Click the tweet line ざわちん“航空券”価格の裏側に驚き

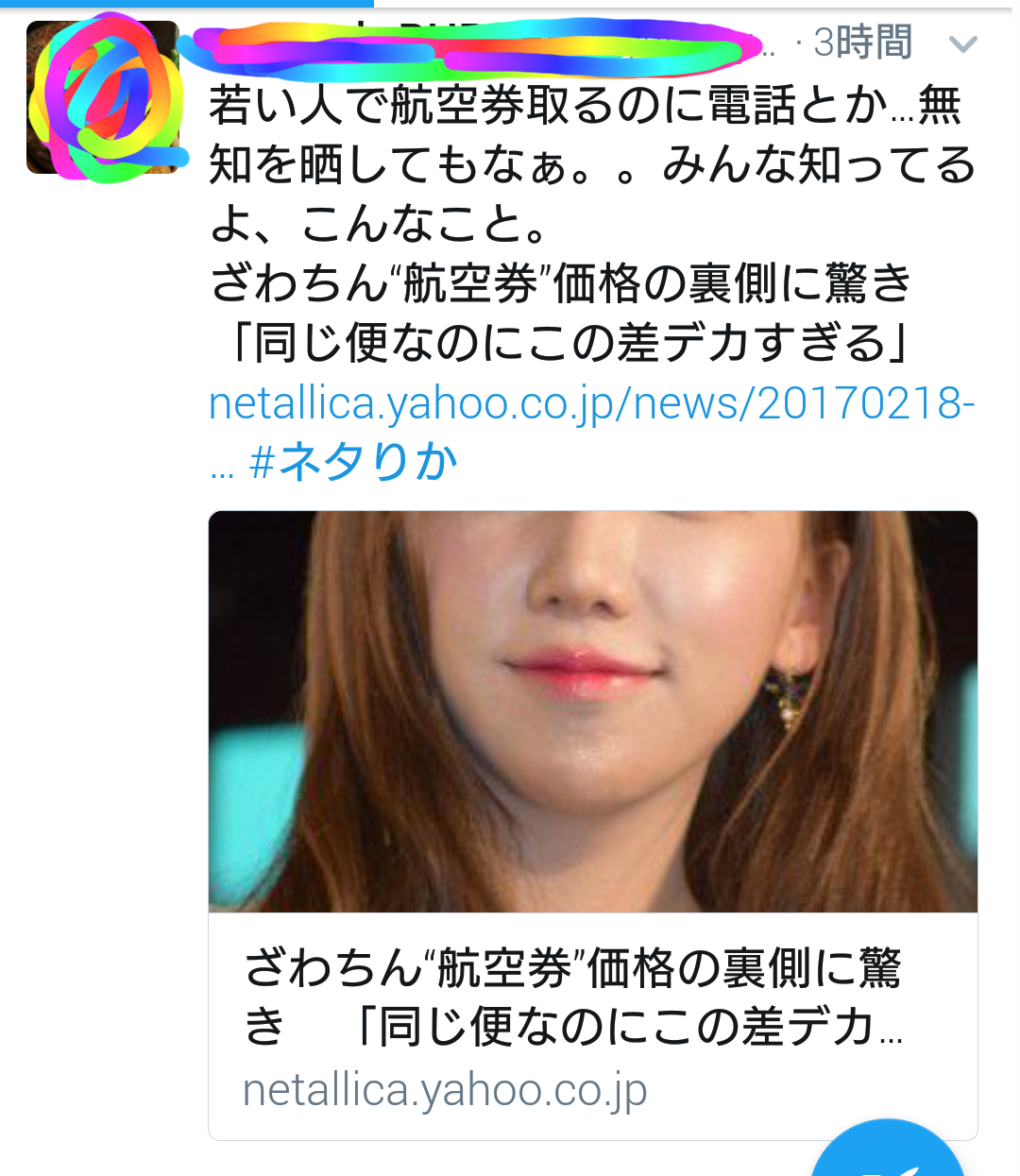coord(561,283)
